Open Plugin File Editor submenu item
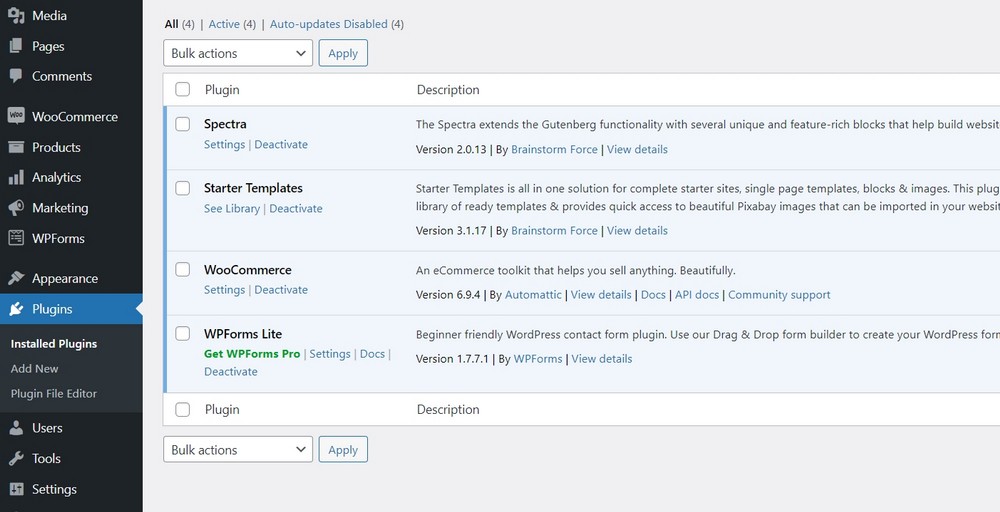 [54, 393]
